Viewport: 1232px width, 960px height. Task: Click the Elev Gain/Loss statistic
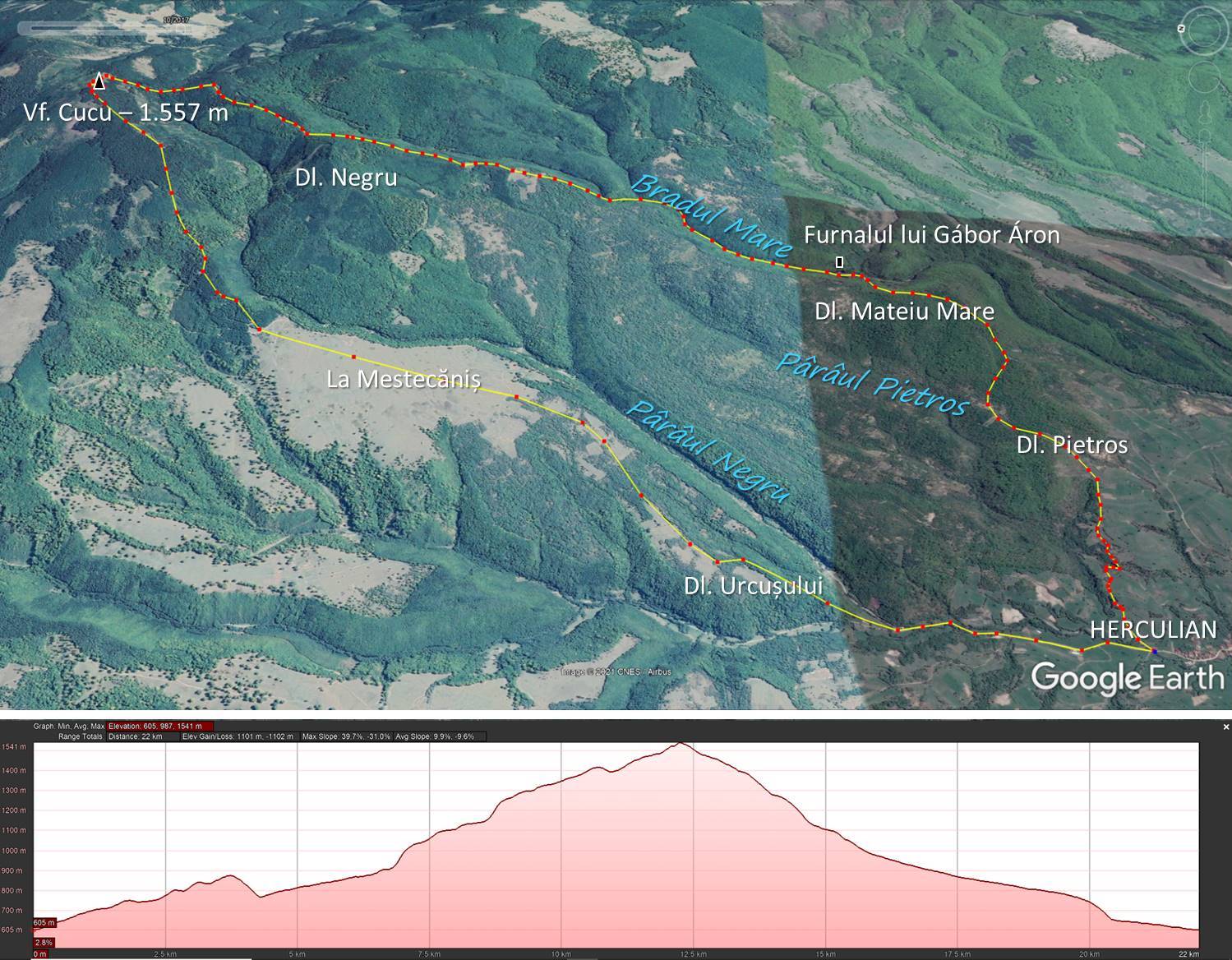click(x=238, y=736)
